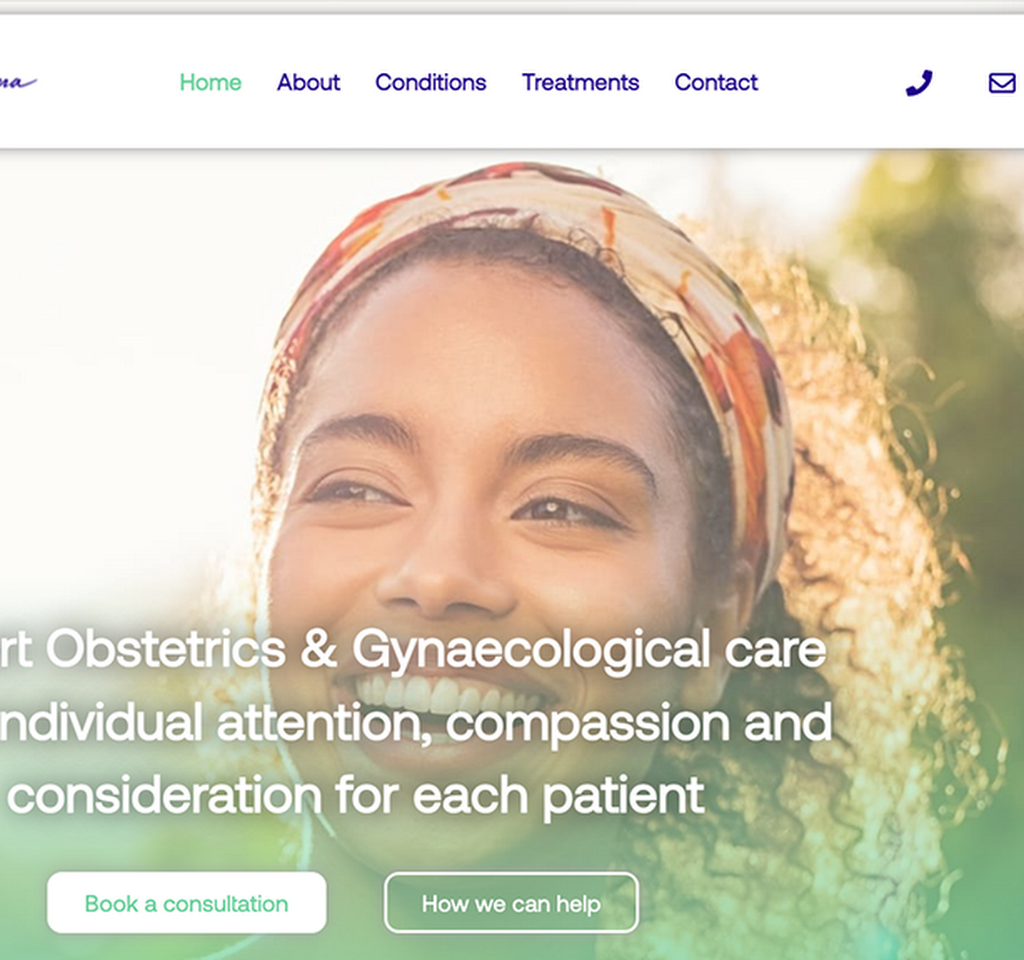Click the purple script logo
This screenshot has width=1024, height=960.
(17, 82)
